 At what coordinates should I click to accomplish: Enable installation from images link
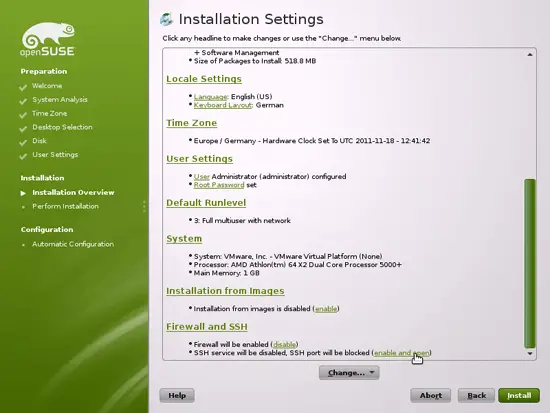point(326,309)
